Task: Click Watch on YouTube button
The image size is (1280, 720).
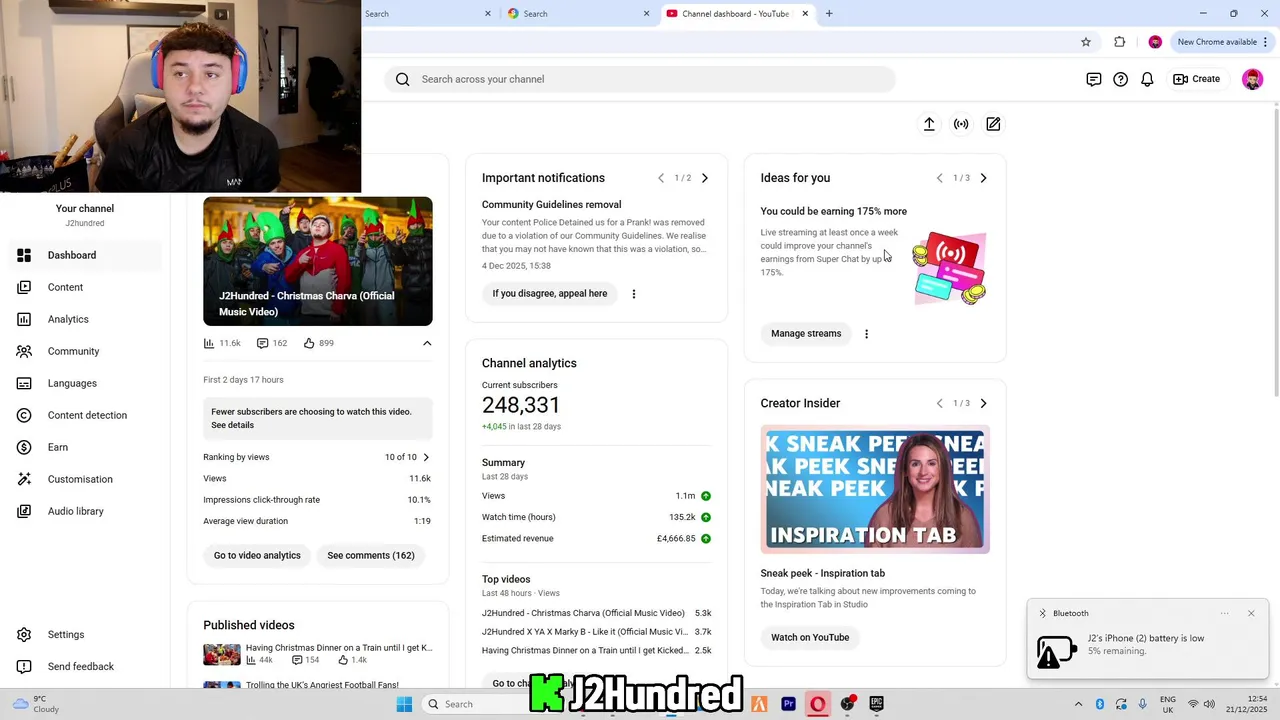Action: pos(810,637)
